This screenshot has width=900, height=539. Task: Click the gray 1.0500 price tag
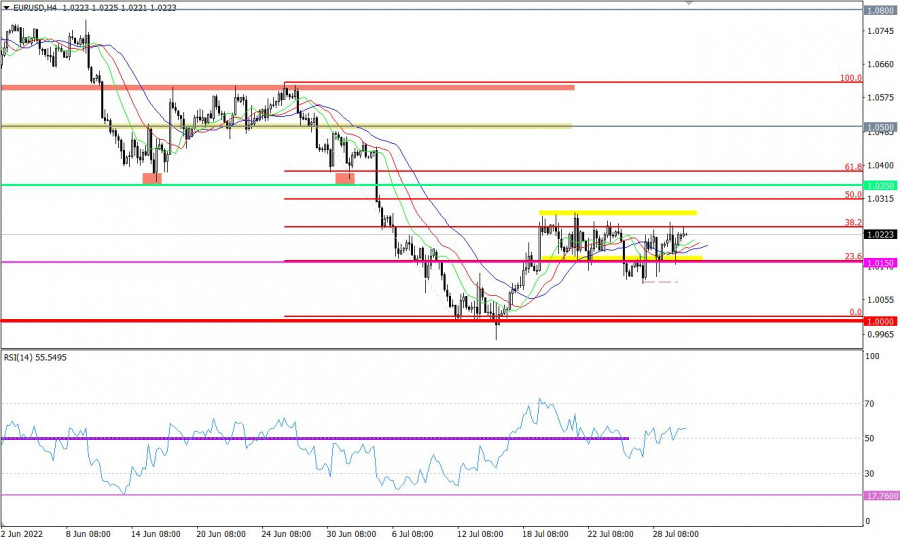click(x=880, y=128)
